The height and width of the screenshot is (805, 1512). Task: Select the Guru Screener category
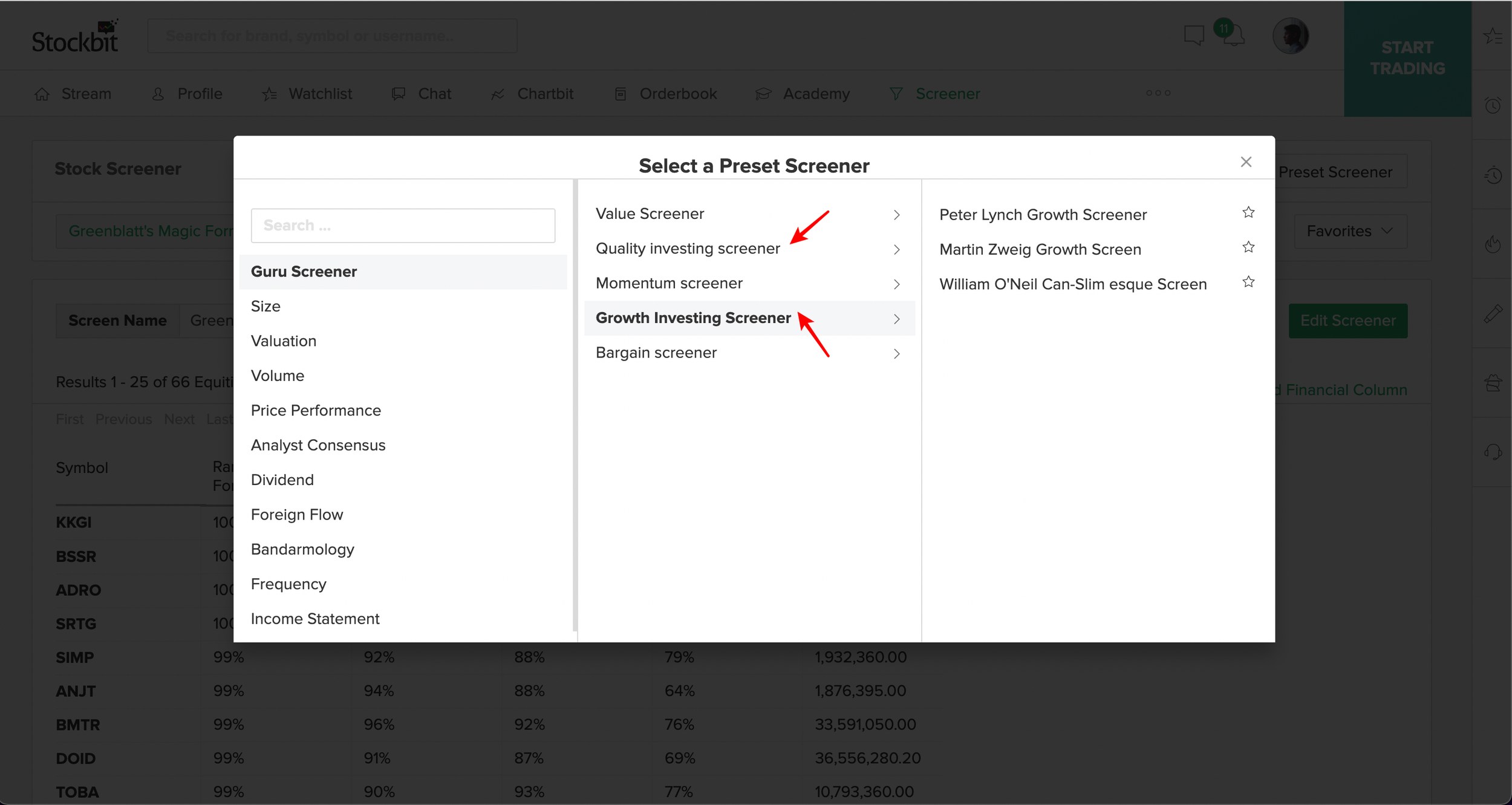[403, 272]
